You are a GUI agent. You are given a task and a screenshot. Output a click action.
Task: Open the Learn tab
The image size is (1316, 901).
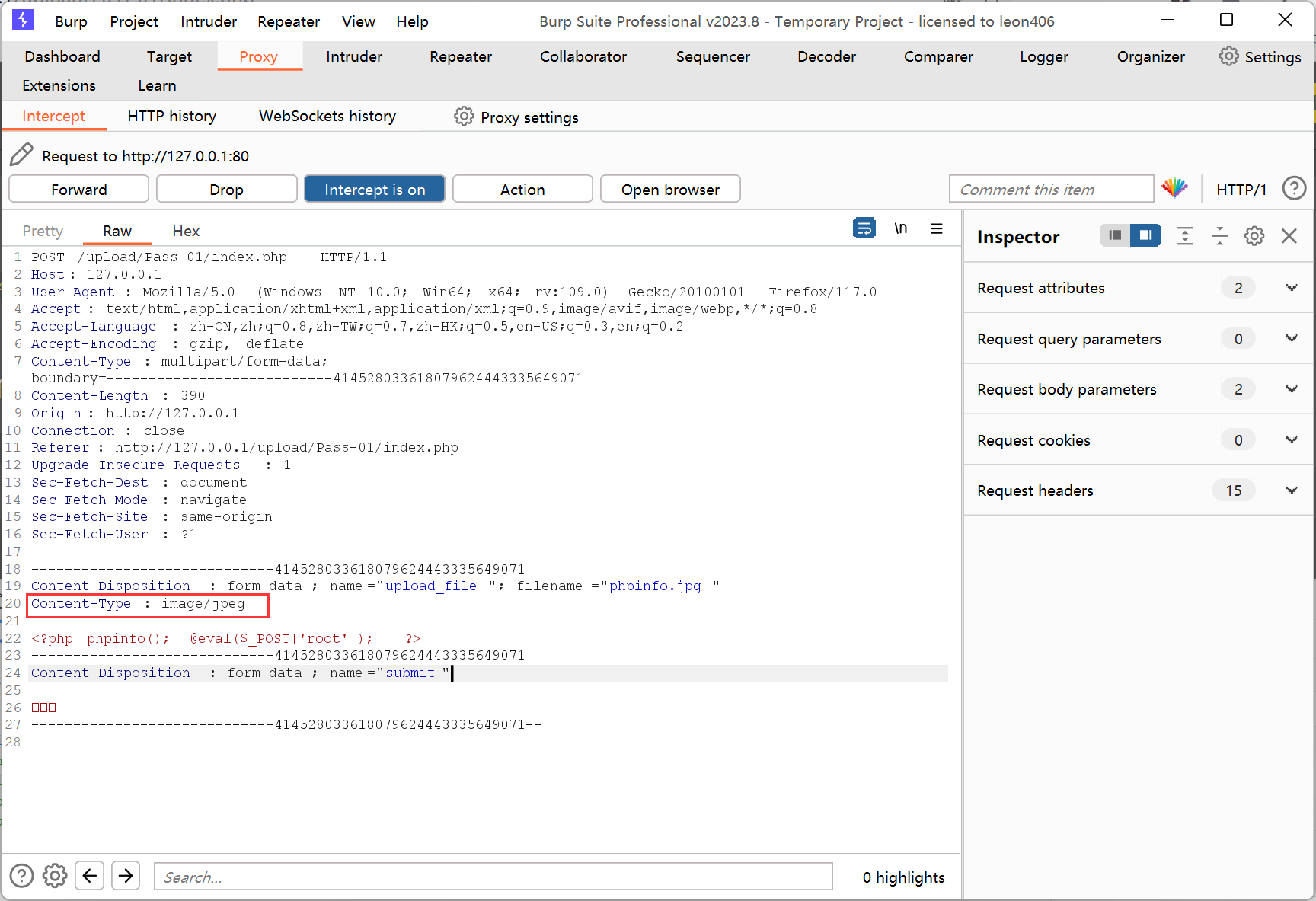click(157, 85)
